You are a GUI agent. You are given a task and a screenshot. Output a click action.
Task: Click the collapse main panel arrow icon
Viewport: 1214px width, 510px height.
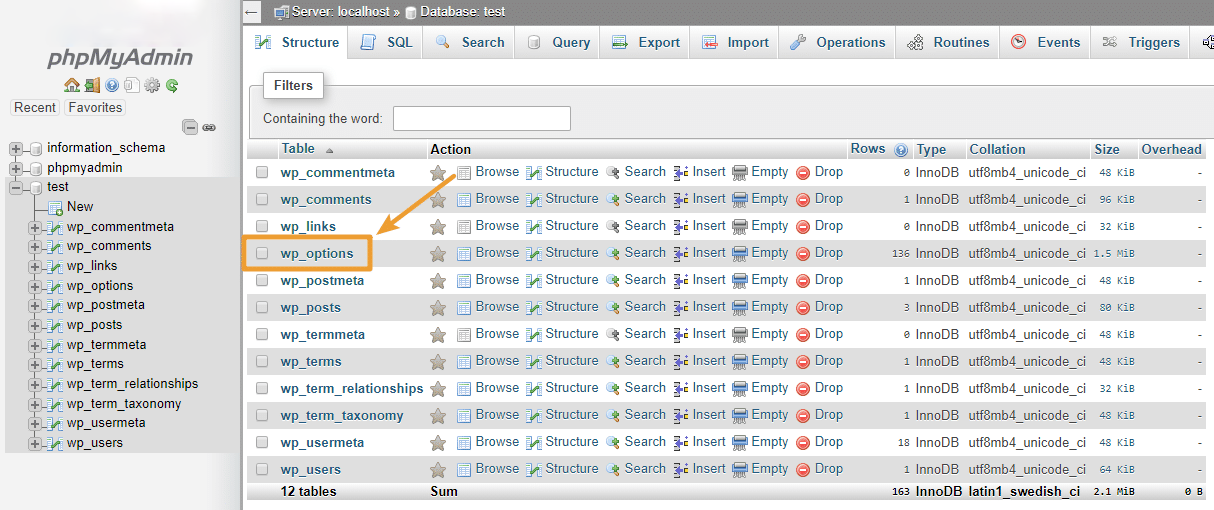pyautogui.click(x=252, y=12)
